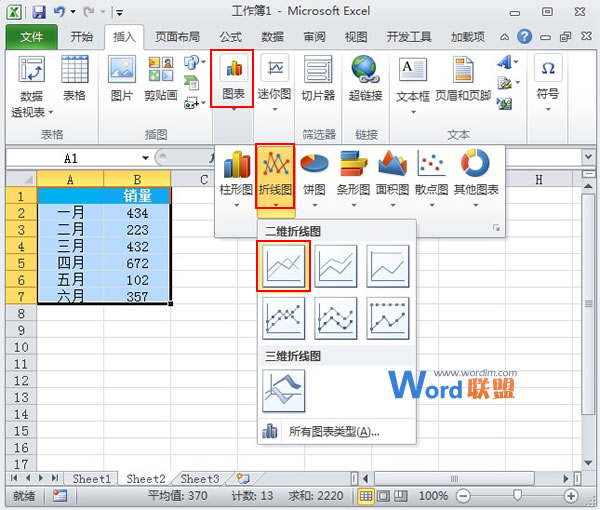This screenshot has width=600, height=510.
Task: Switch to the Developer (开发工具) tab
Action: [x=409, y=37]
